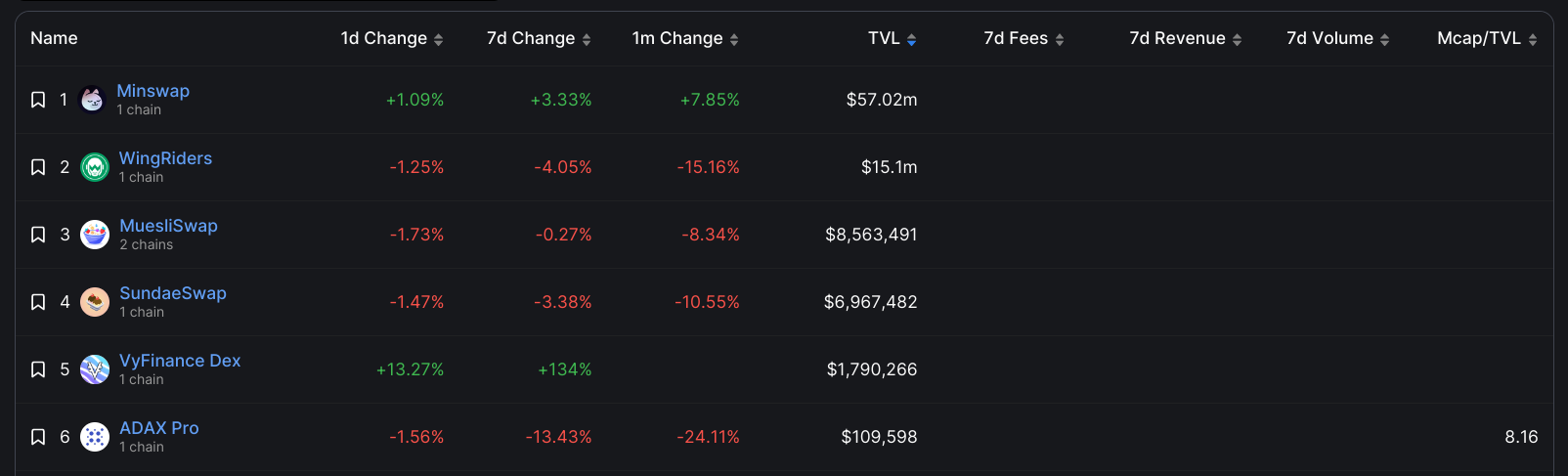Image resolution: width=1568 pixels, height=476 pixels.
Task: Click the MuesliSwap bowl logo icon
Action: click(x=95, y=235)
